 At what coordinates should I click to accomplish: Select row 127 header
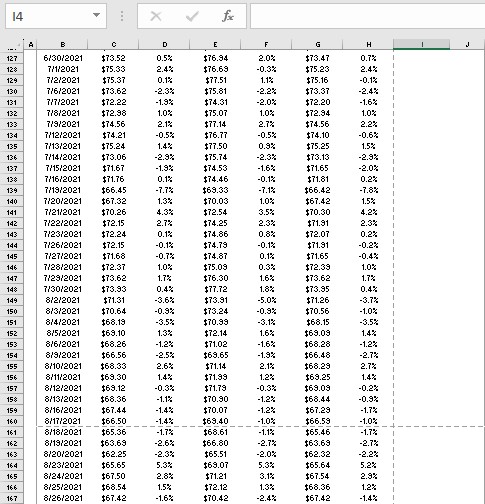pyautogui.click(x=12, y=58)
